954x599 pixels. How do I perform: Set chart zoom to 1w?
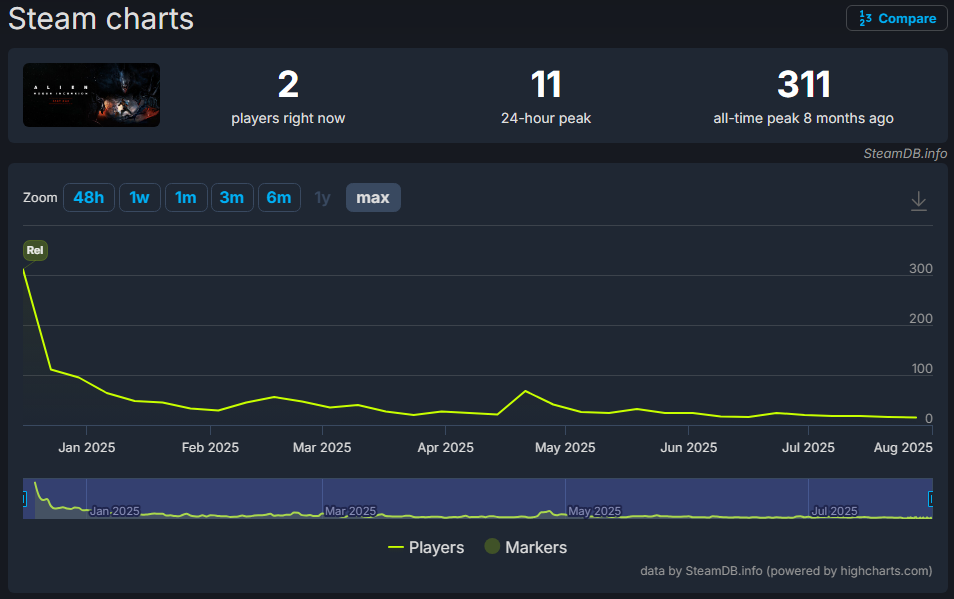click(139, 198)
